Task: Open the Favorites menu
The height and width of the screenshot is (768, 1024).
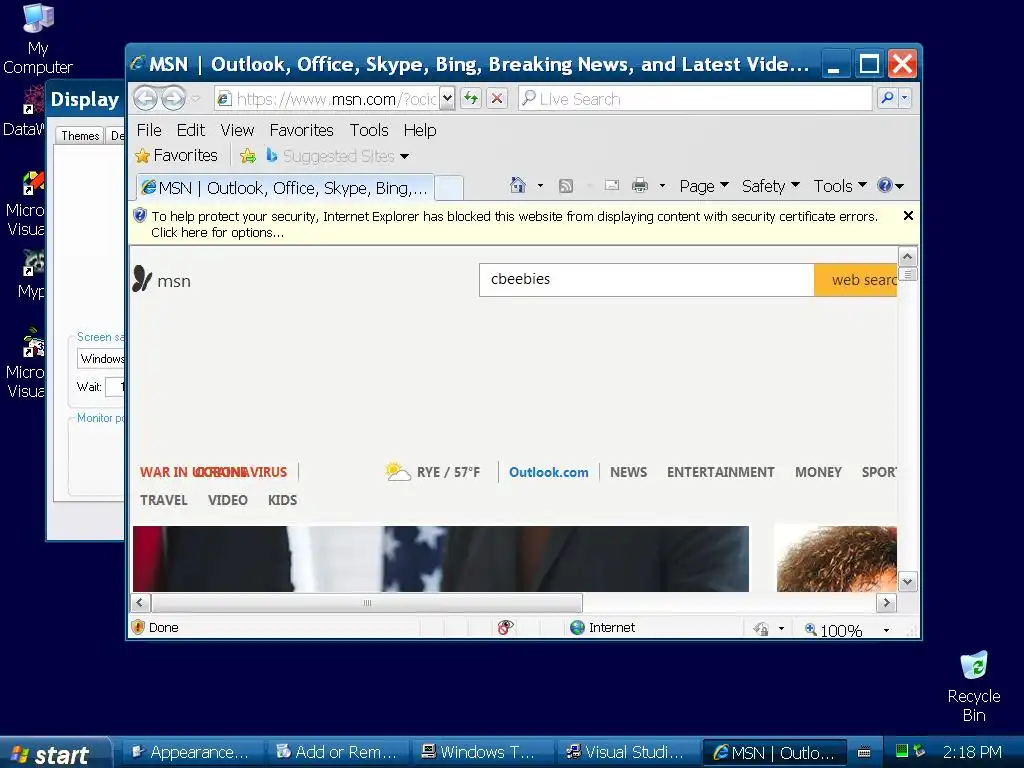Action: (x=301, y=130)
